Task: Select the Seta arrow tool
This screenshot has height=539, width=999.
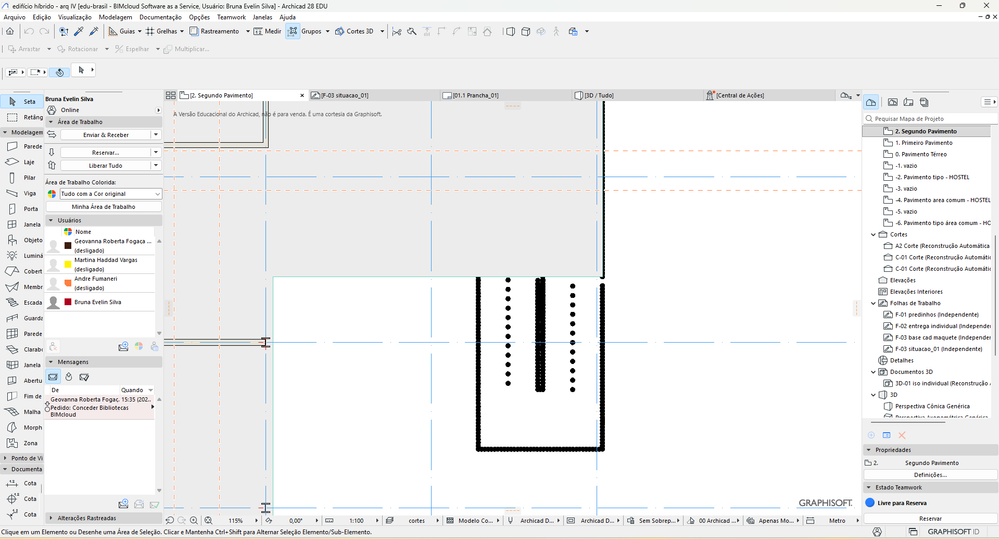Action: [x=22, y=101]
